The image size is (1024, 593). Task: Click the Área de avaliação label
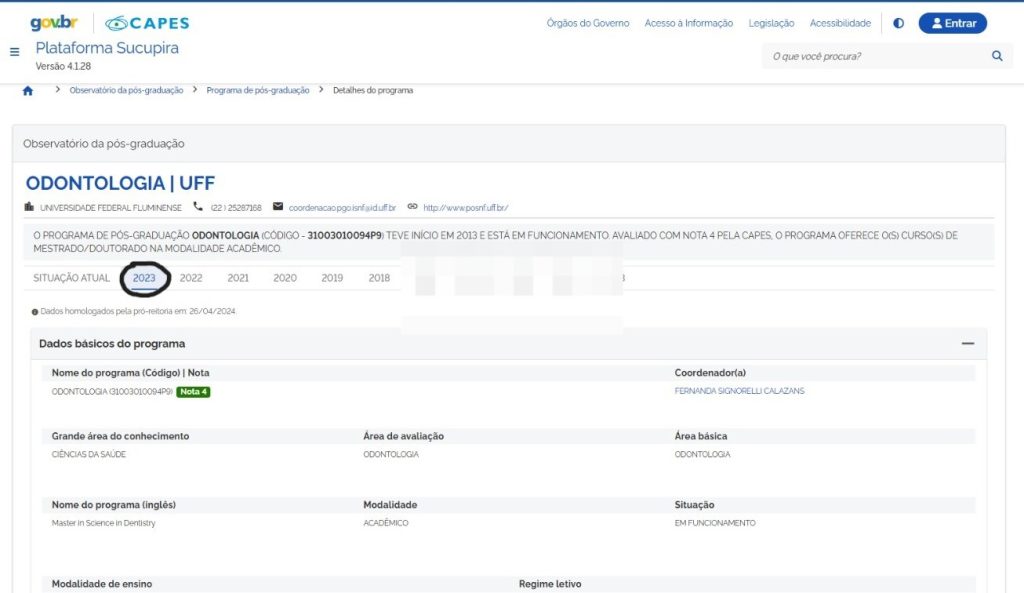(x=404, y=436)
